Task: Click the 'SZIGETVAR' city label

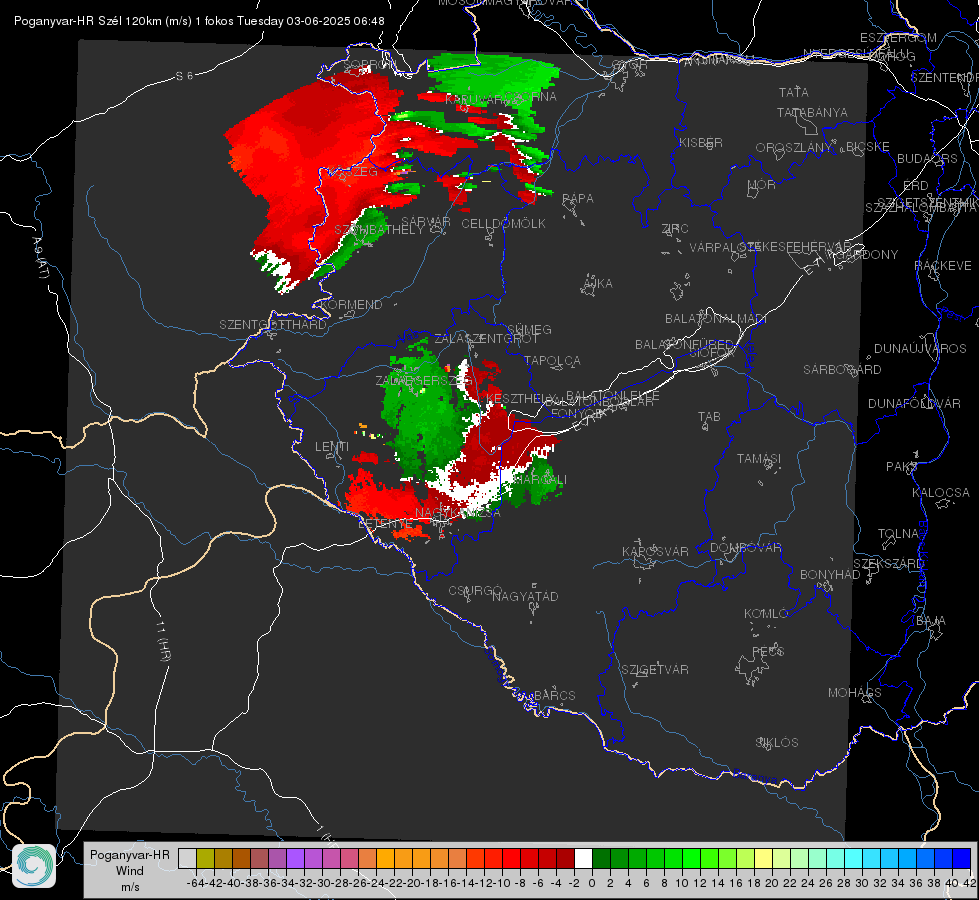Action: pos(655,670)
